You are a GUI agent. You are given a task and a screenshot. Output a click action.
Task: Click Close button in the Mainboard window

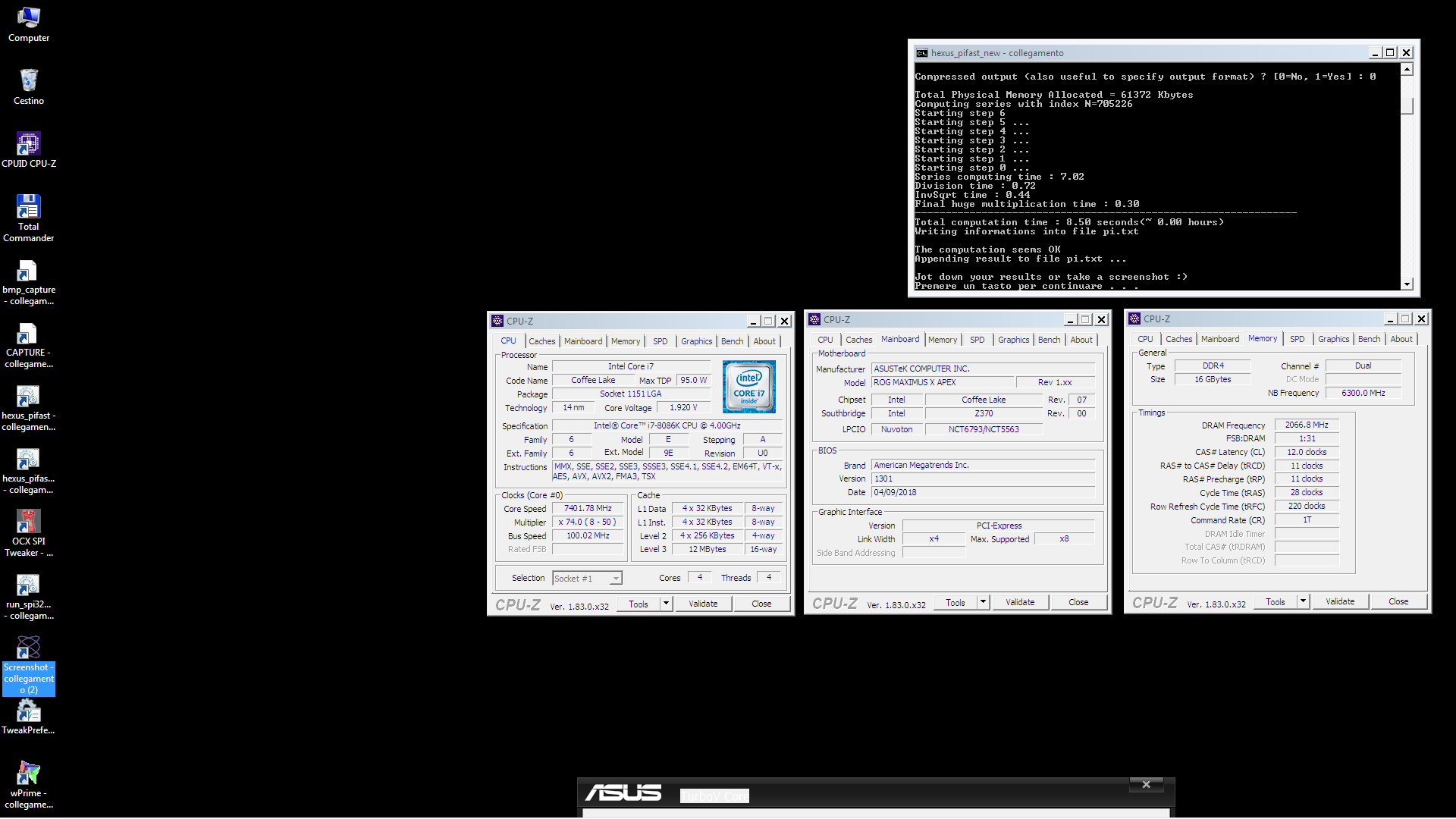[1078, 602]
